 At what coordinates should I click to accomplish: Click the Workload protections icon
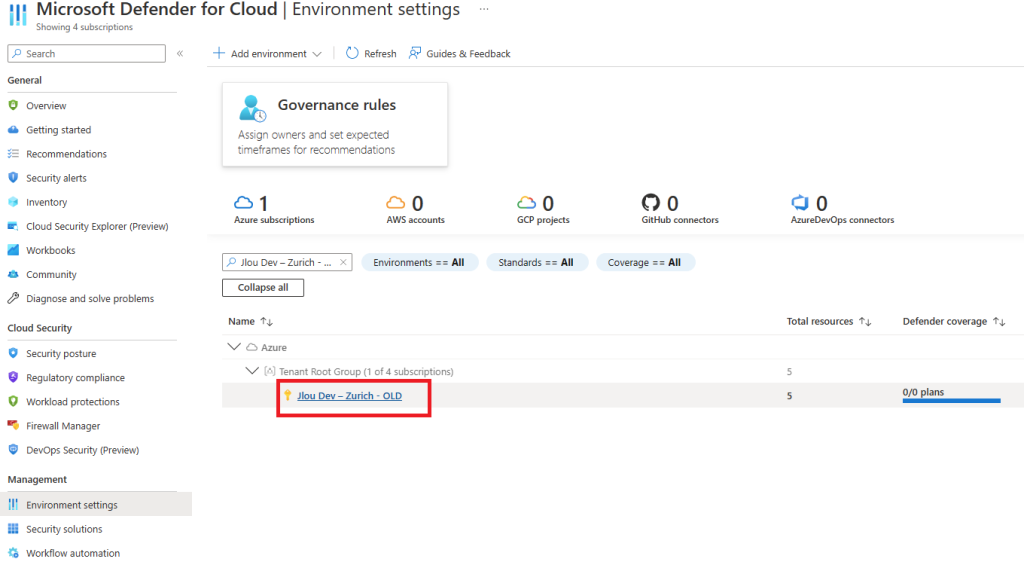(x=13, y=402)
